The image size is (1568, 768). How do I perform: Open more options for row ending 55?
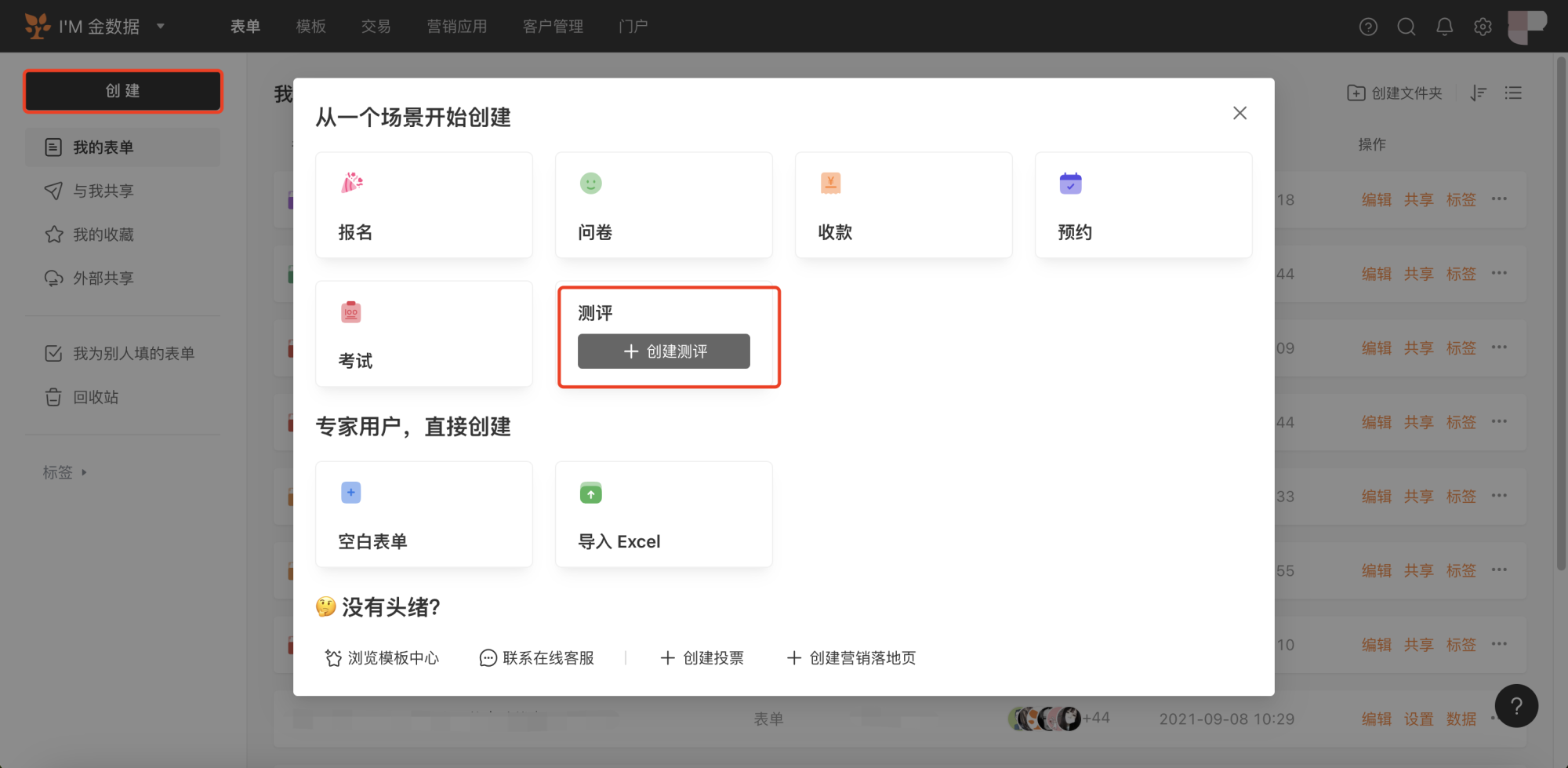tap(1499, 570)
